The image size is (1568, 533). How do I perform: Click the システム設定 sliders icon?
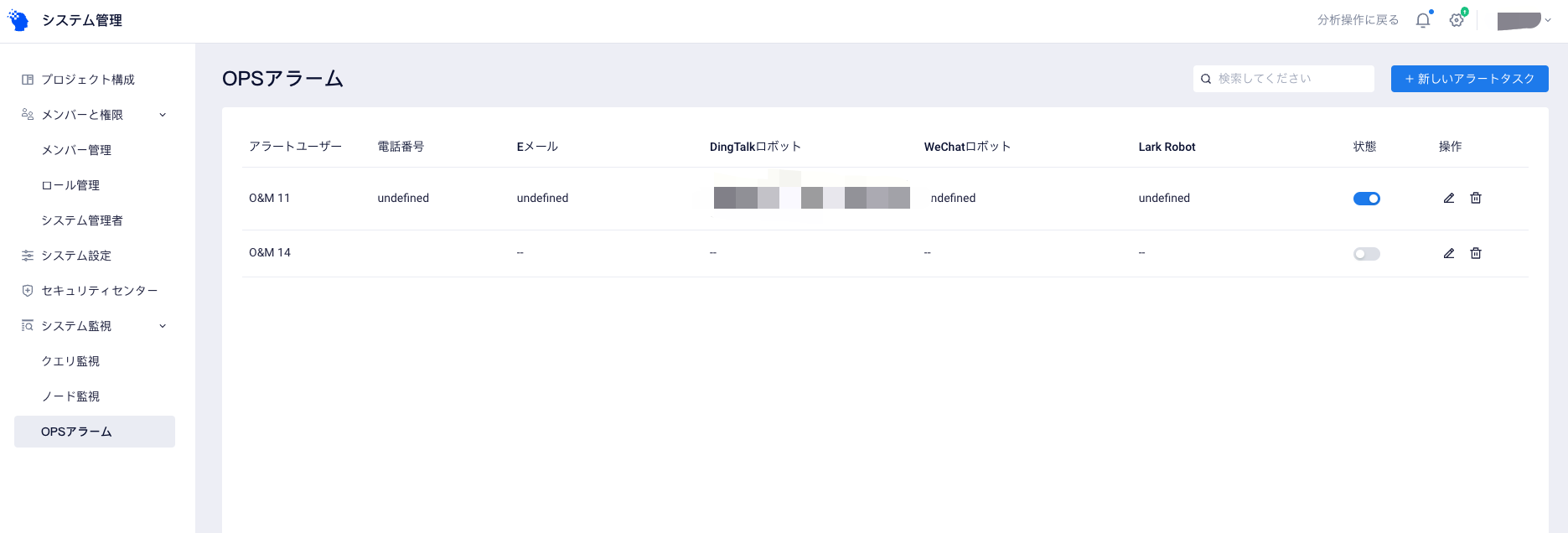(28, 256)
